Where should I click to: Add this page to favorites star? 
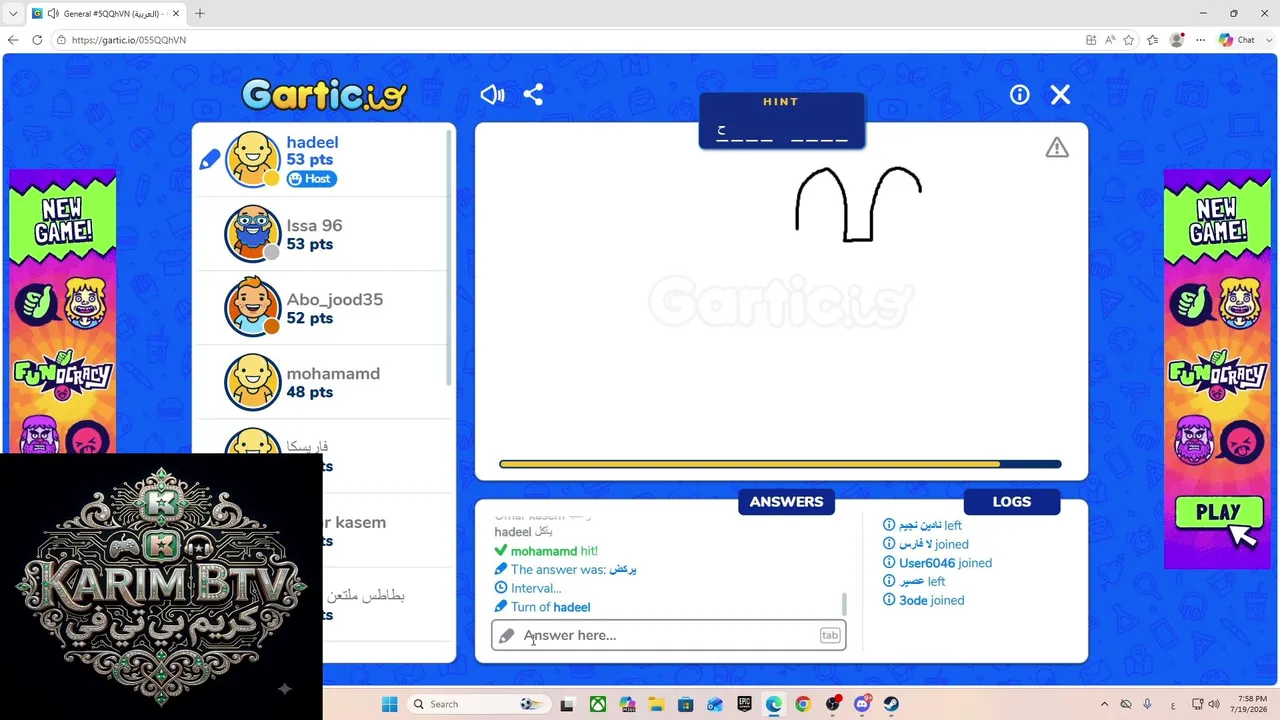[1129, 40]
